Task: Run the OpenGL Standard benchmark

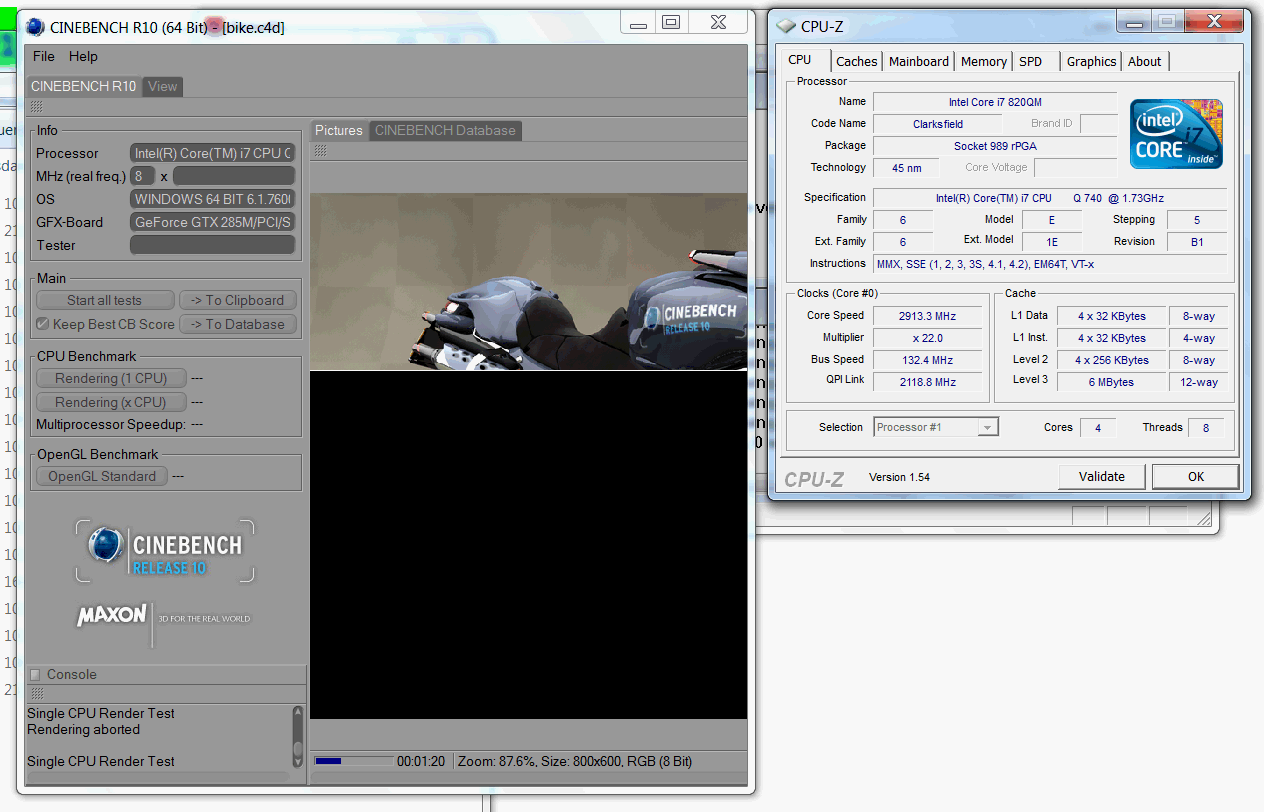Action: (102, 476)
